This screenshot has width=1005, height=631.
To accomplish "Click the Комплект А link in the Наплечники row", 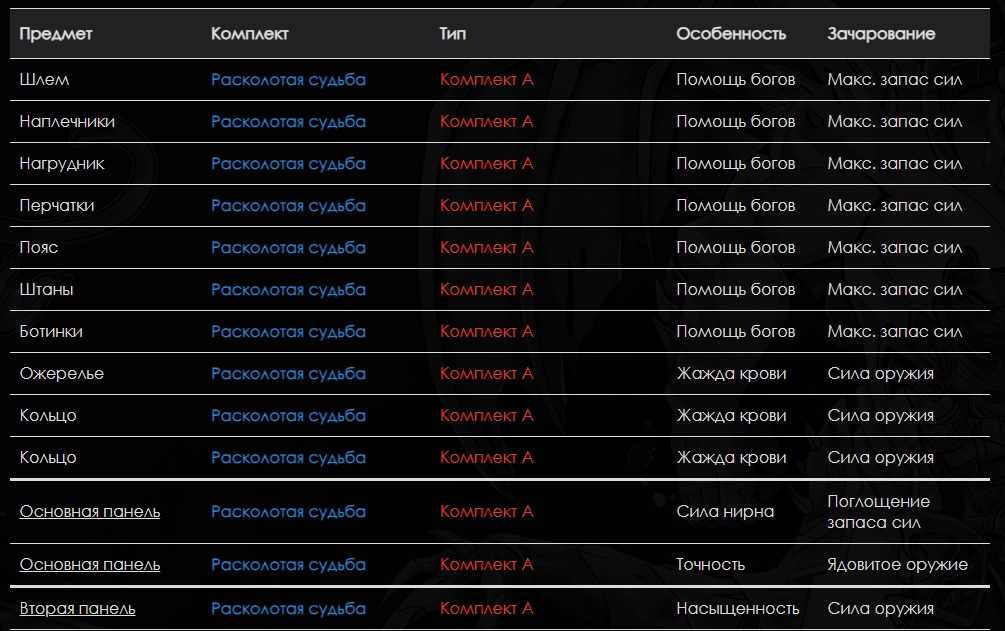I will coord(486,122).
